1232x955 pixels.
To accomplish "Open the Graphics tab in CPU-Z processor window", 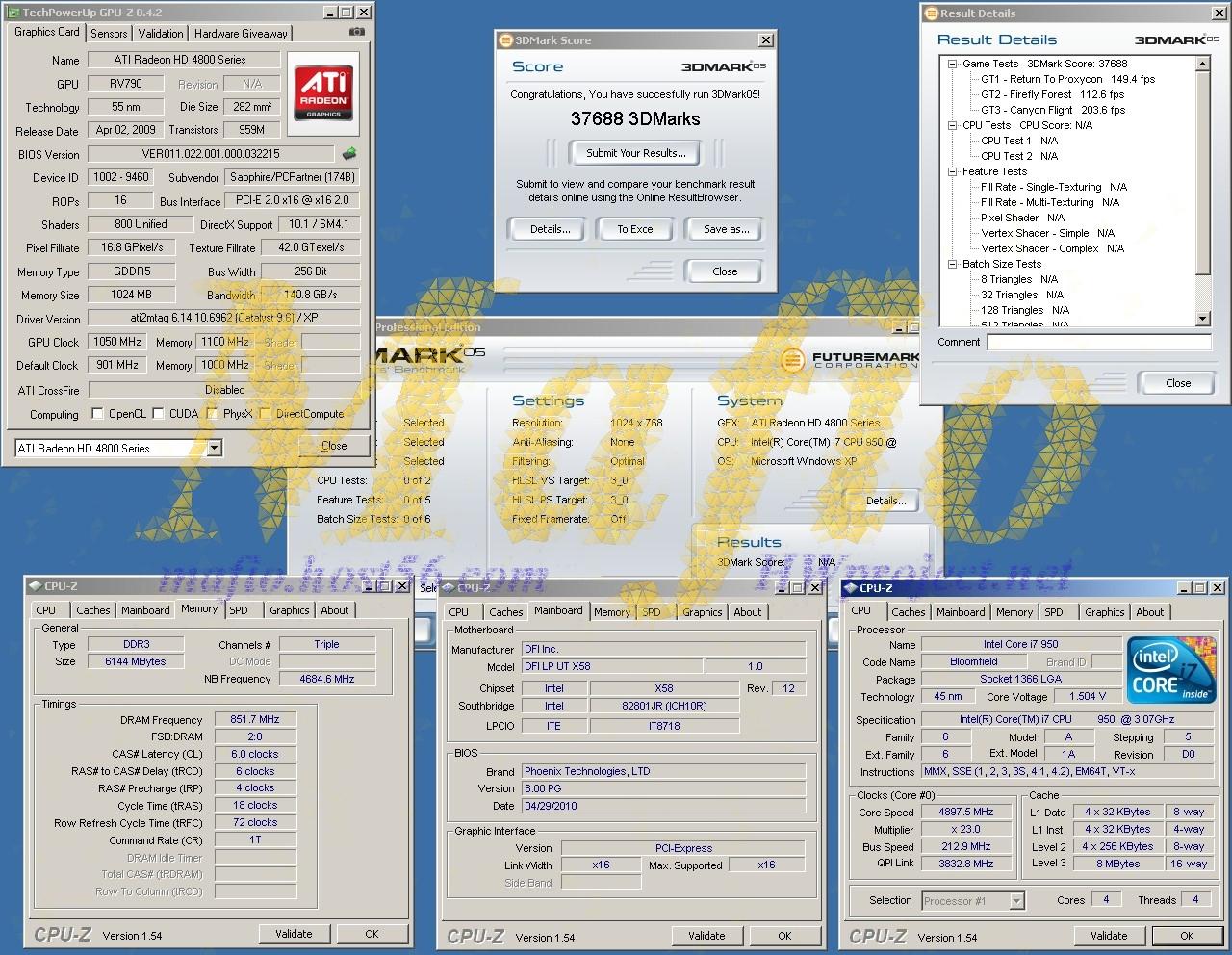I will click(1105, 612).
